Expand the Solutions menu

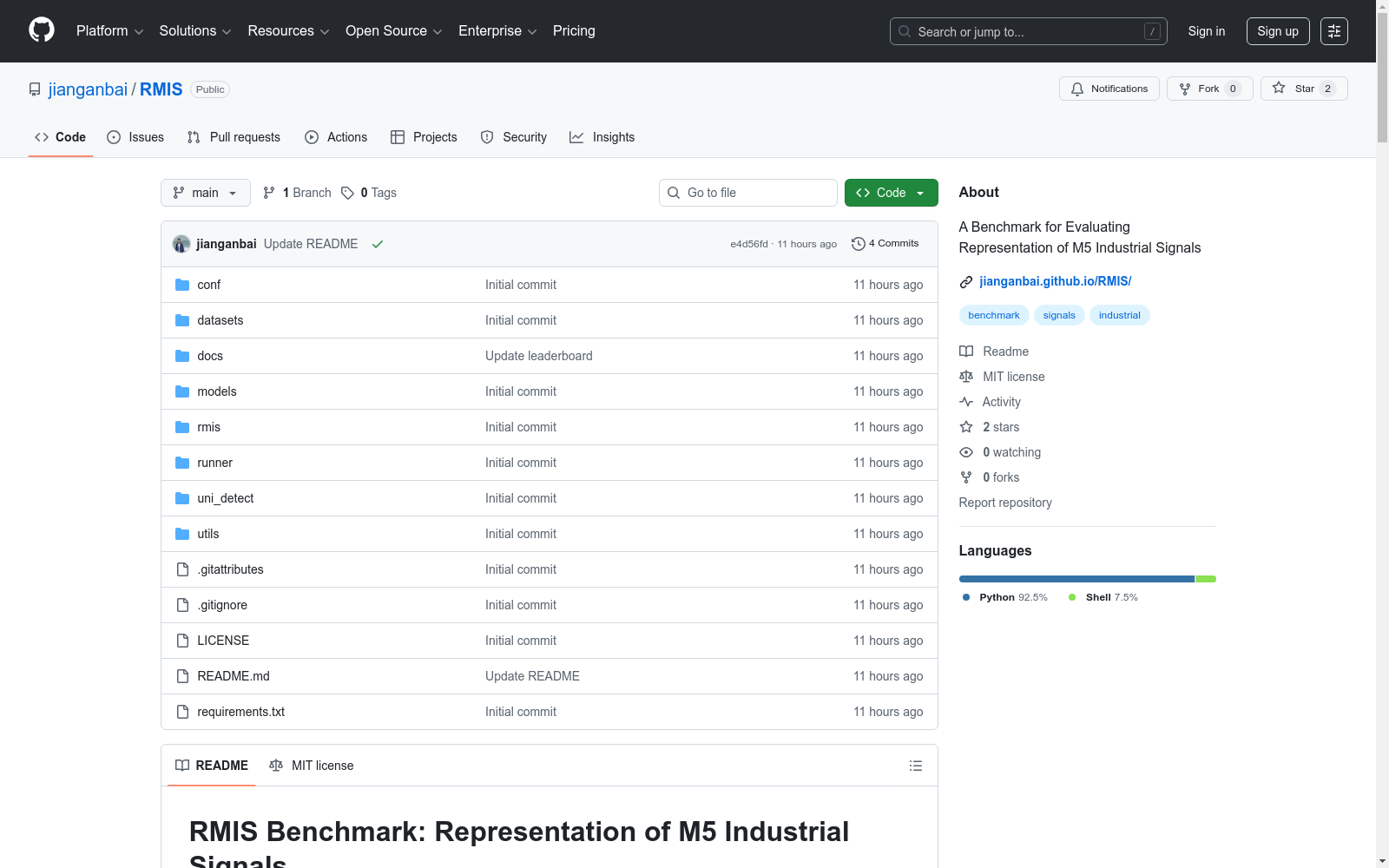click(195, 31)
